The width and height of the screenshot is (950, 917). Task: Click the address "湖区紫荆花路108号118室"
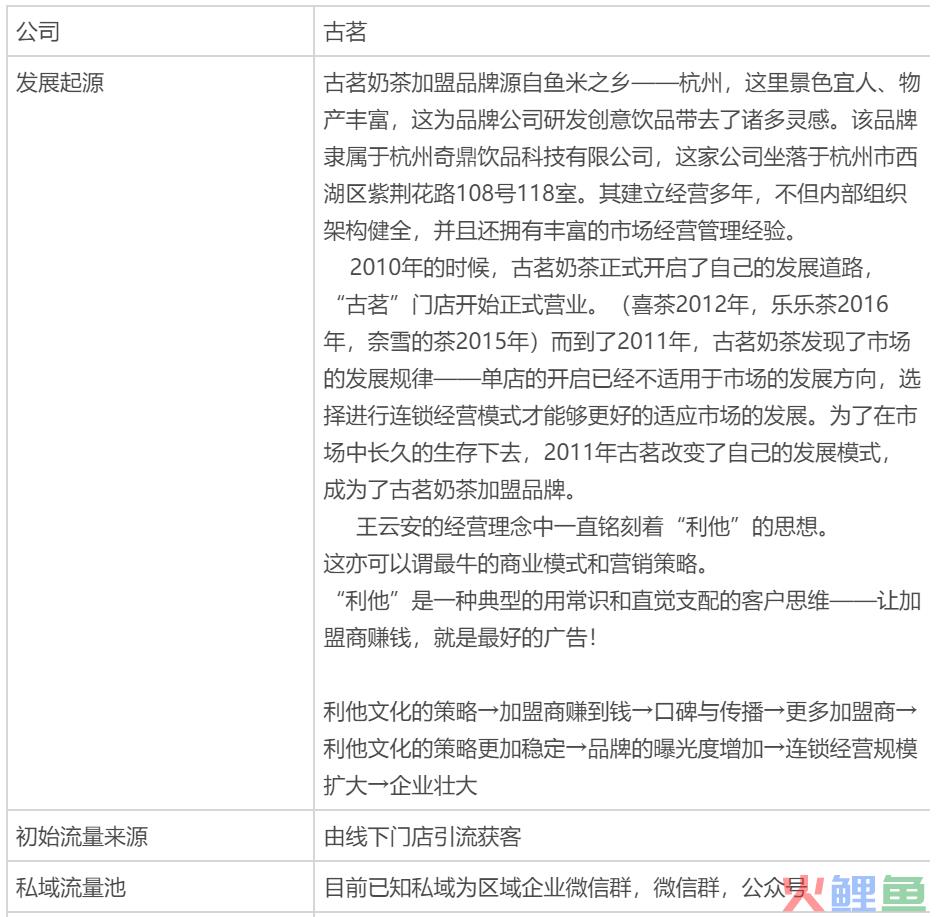tap(450, 193)
